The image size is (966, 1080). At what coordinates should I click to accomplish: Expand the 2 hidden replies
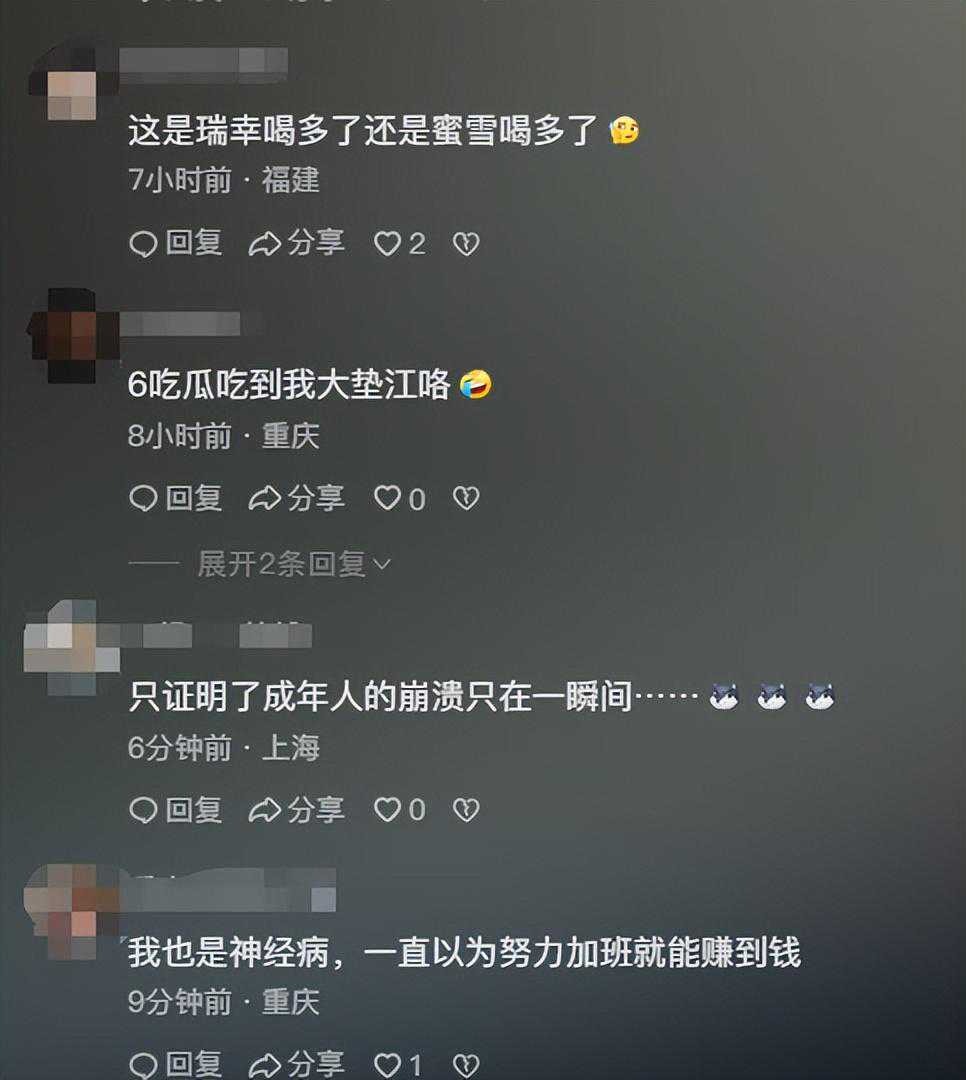tap(281, 564)
